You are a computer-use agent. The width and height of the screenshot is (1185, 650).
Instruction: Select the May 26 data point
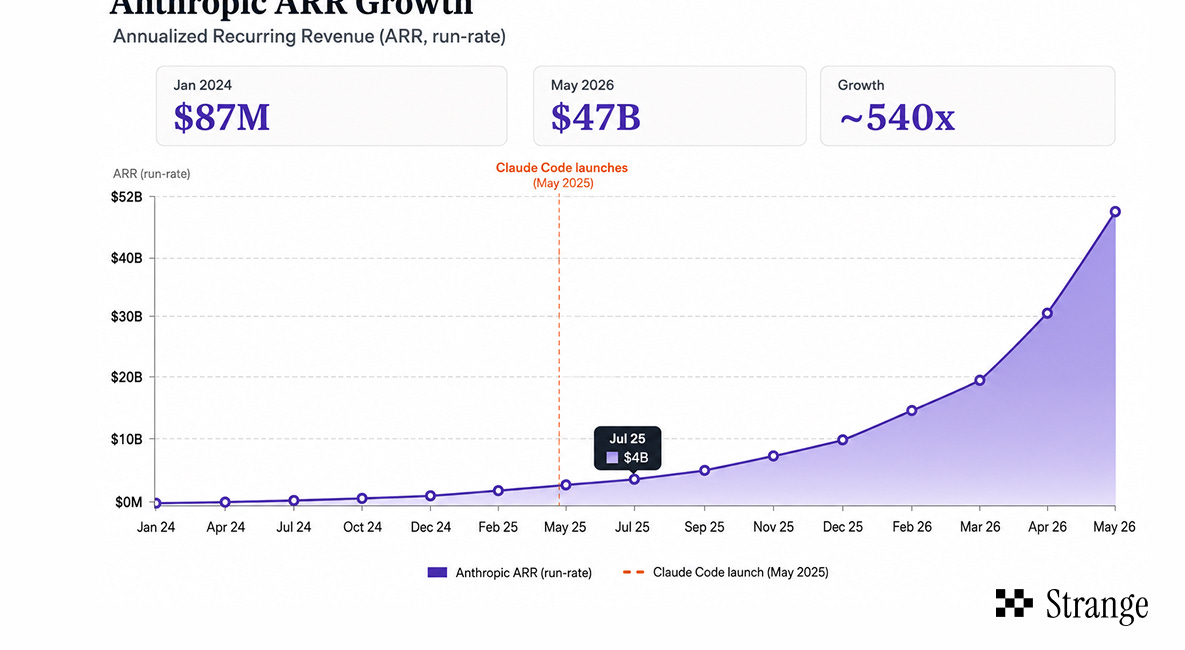1115,212
